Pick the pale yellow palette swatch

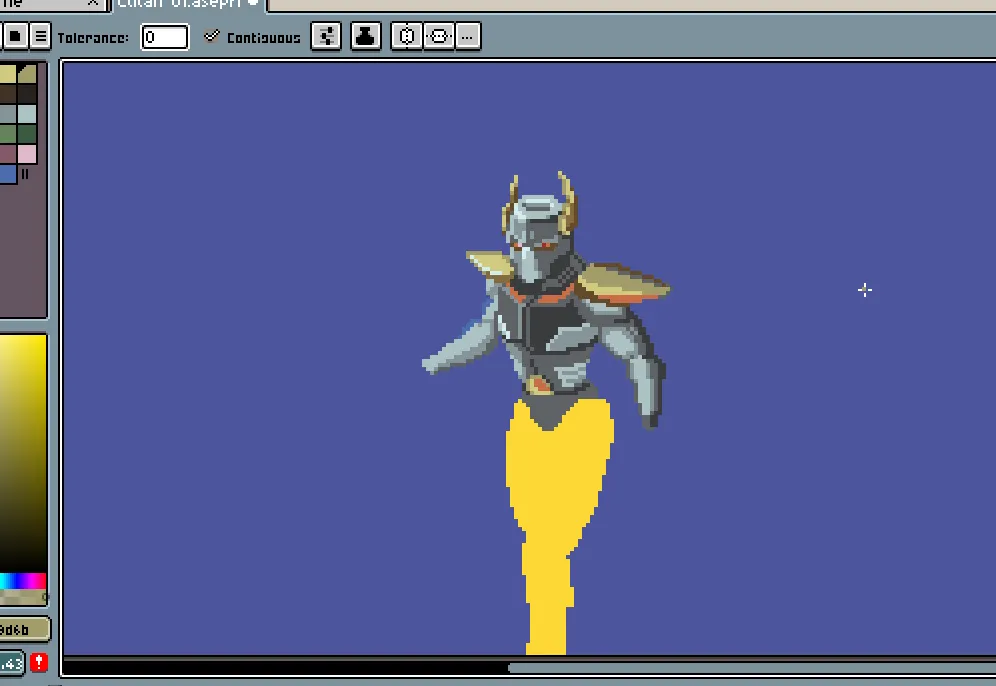(x=8, y=74)
